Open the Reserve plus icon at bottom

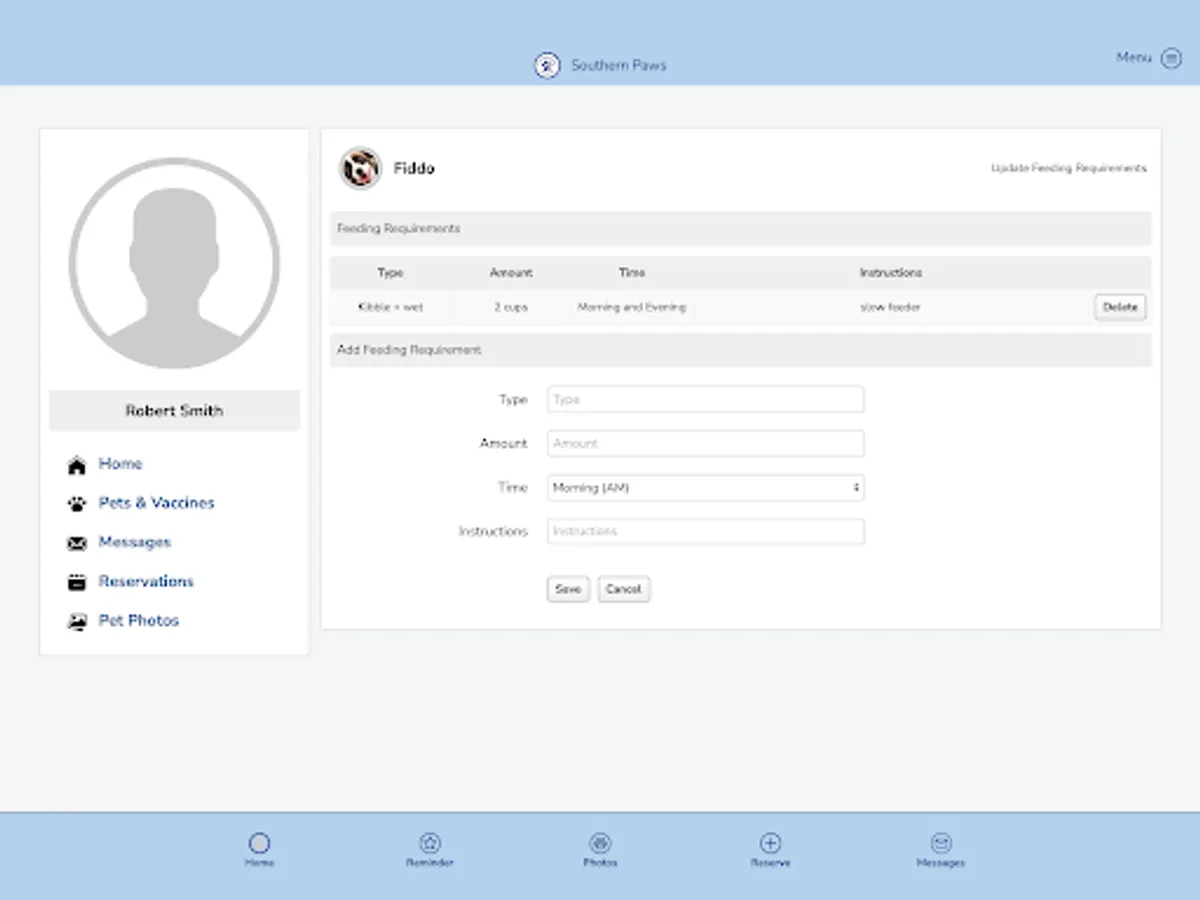pyautogui.click(x=770, y=843)
